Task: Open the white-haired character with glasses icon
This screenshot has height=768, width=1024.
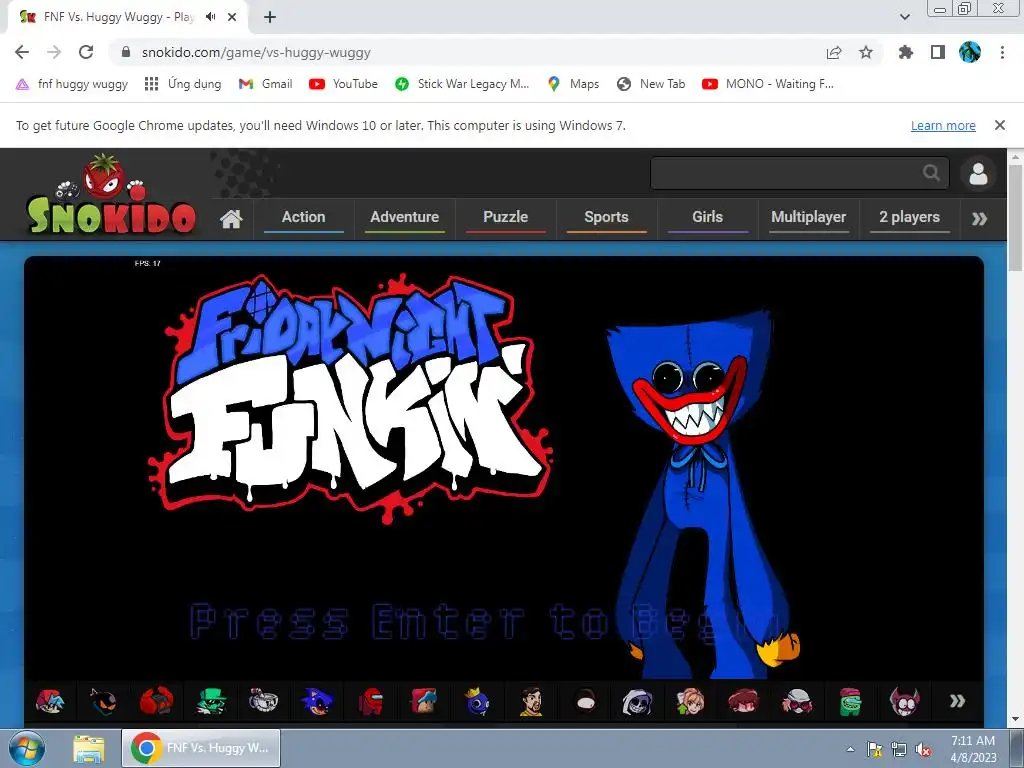Action: (797, 701)
